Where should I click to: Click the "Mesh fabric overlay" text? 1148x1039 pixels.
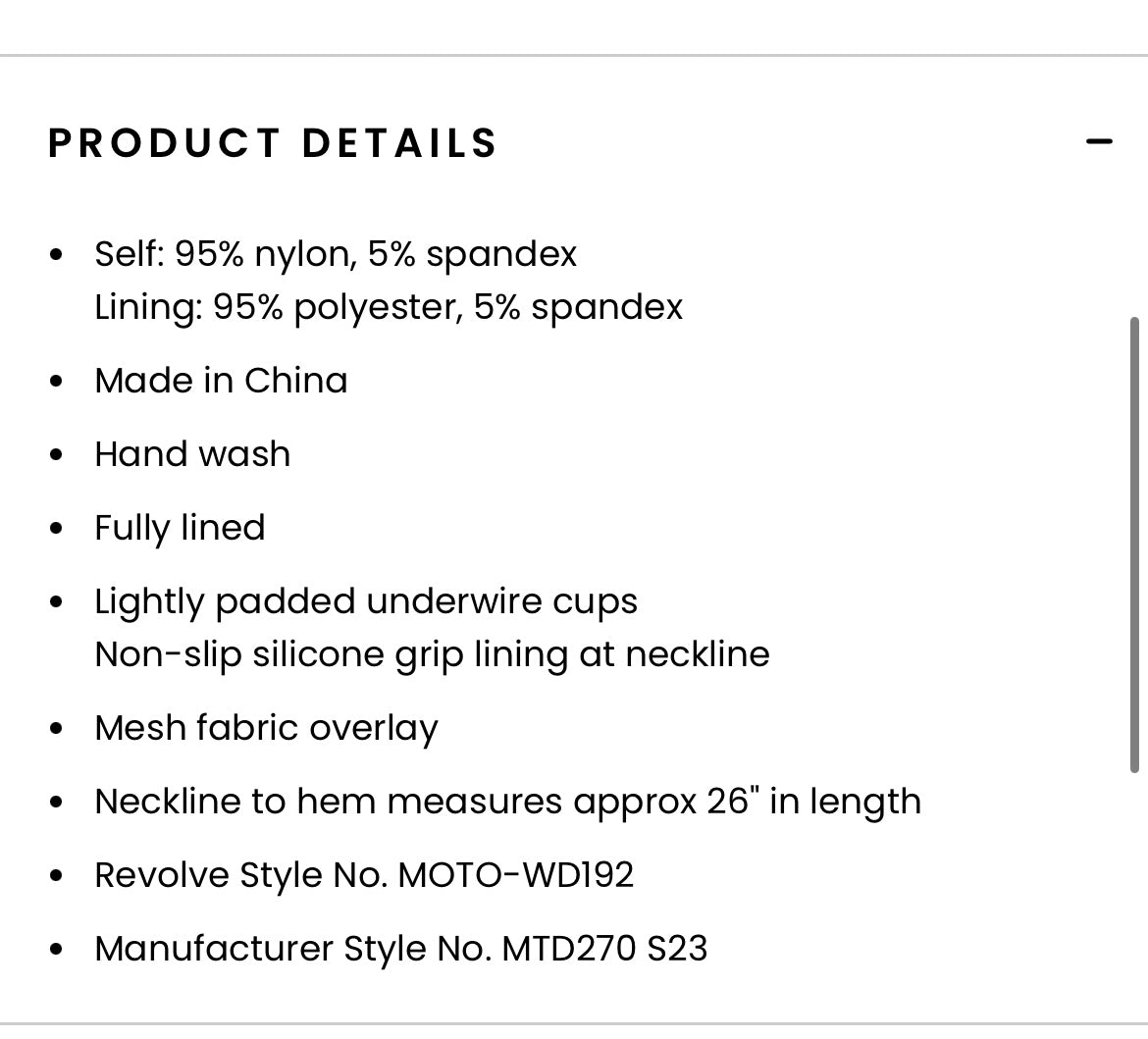[x=266, y=728]
